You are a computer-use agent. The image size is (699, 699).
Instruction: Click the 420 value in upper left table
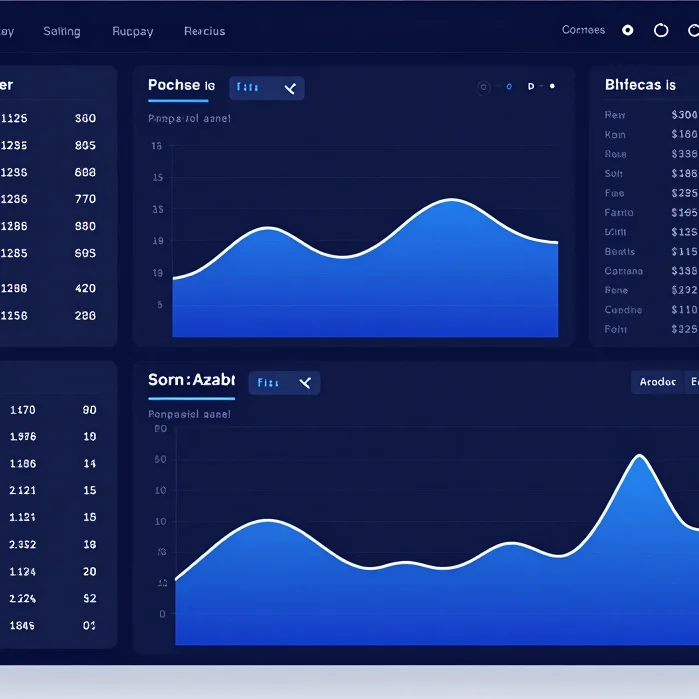pos(85,288)
